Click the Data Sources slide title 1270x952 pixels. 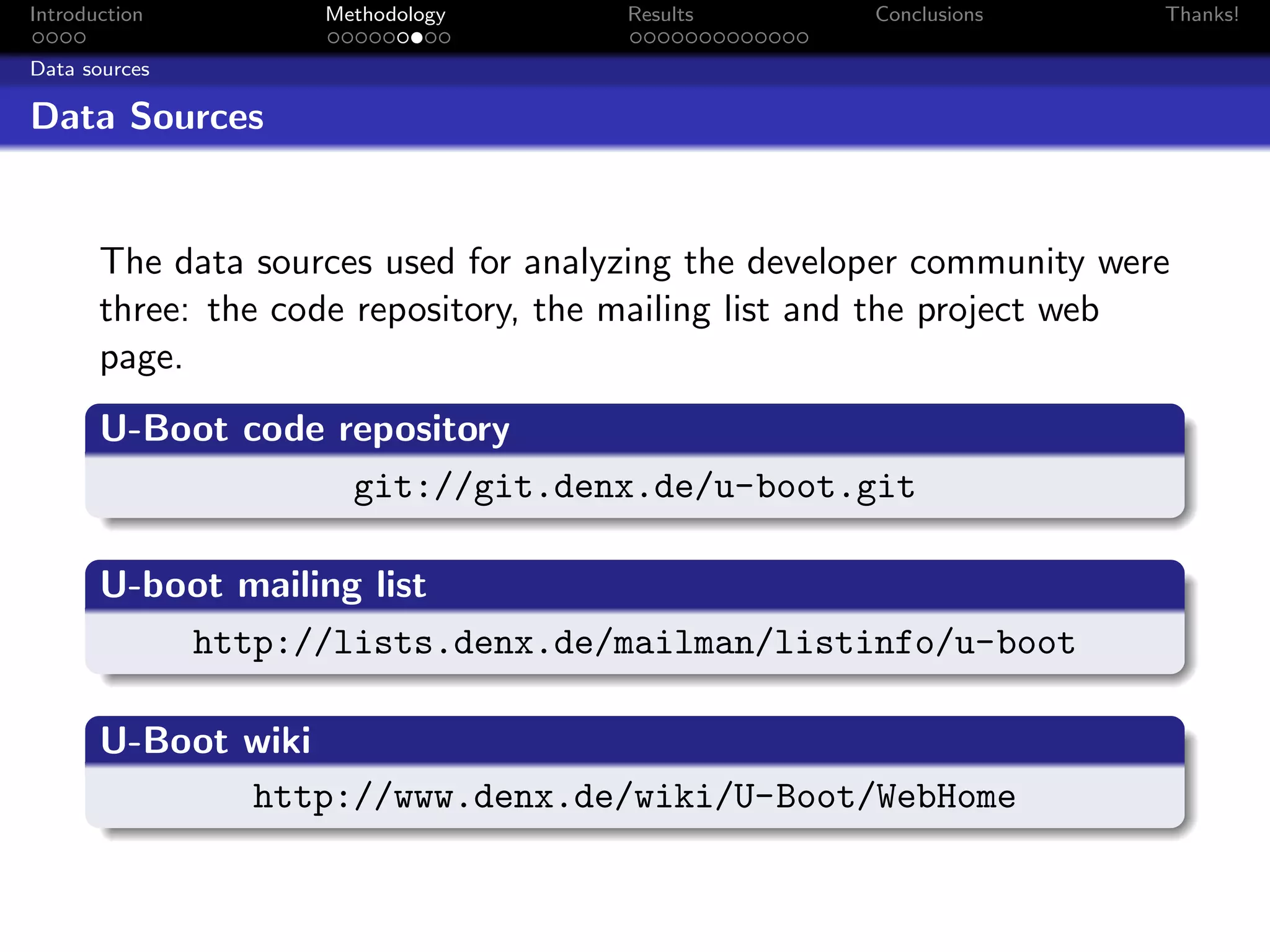click(x=147, y=117)
